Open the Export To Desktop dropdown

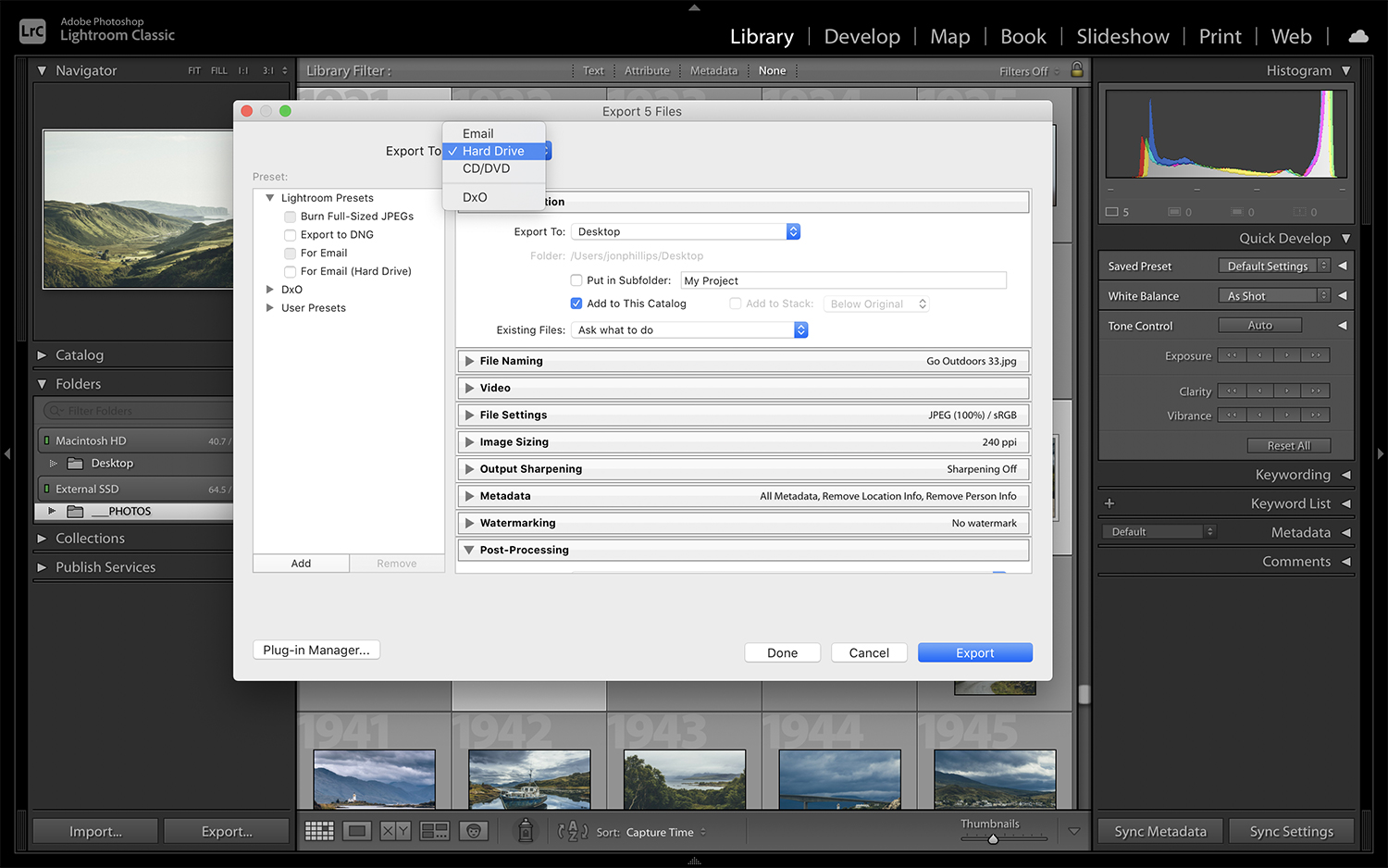click(686, 231)
